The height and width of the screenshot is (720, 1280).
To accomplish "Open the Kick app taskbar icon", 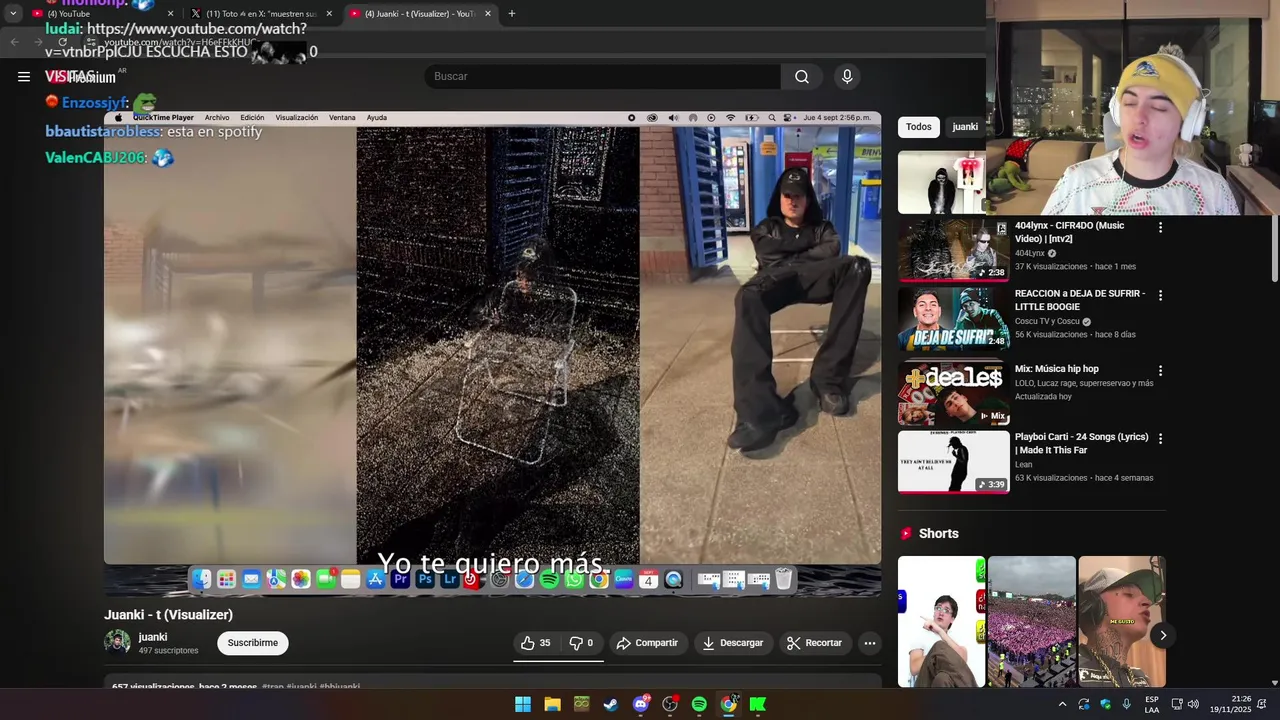I will click(x=758, y=704).
